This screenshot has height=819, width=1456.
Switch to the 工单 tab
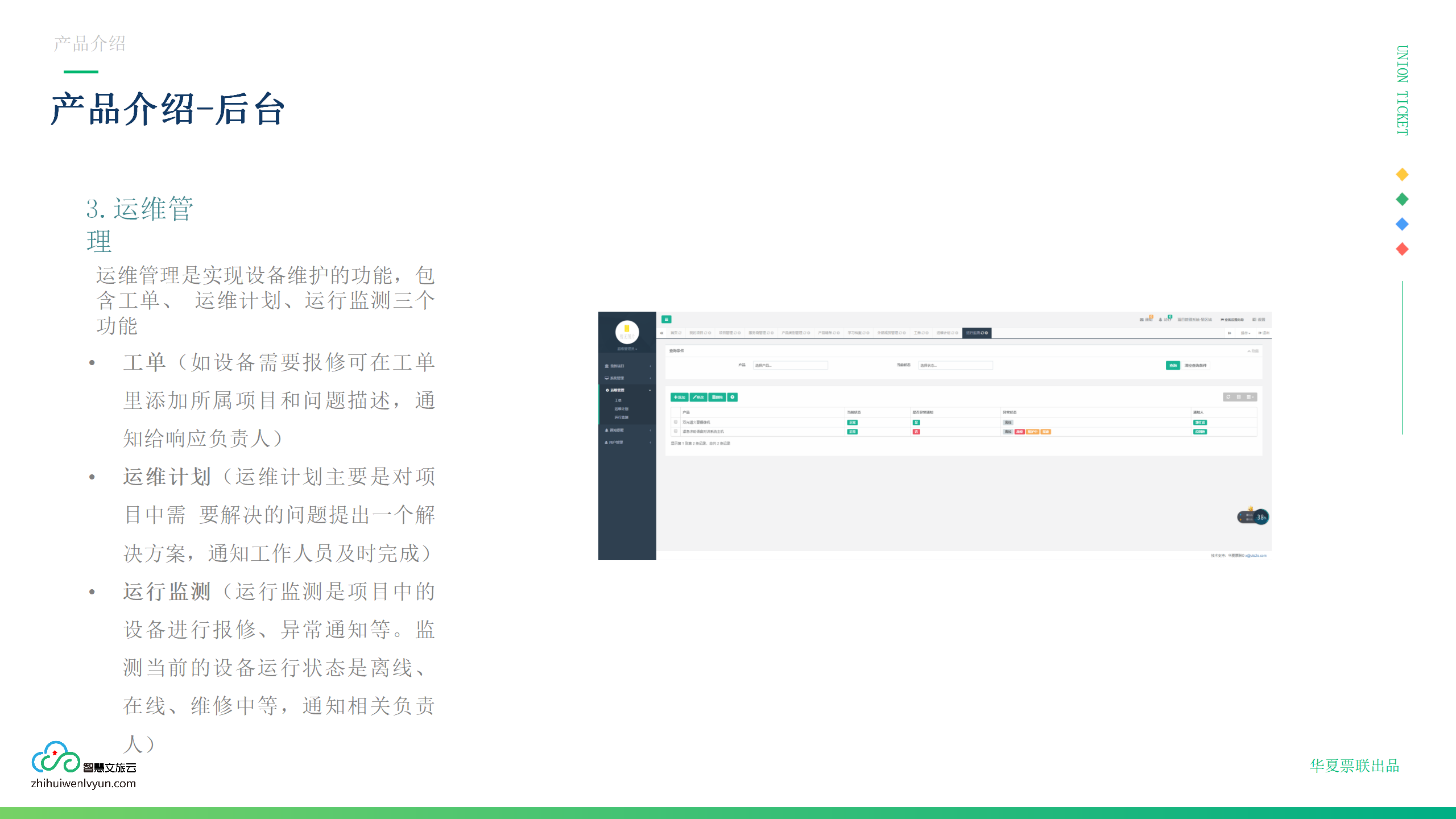coord(921,333)
